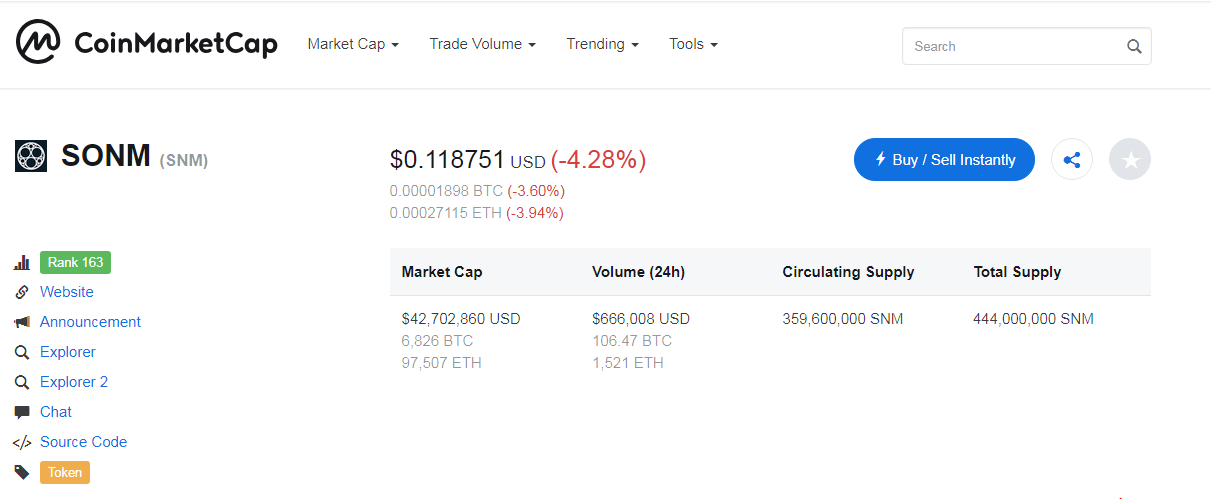Click the CoinMarketCap logo icon
This screenshot has height=499, width=1211.
(x=38, y=43)
